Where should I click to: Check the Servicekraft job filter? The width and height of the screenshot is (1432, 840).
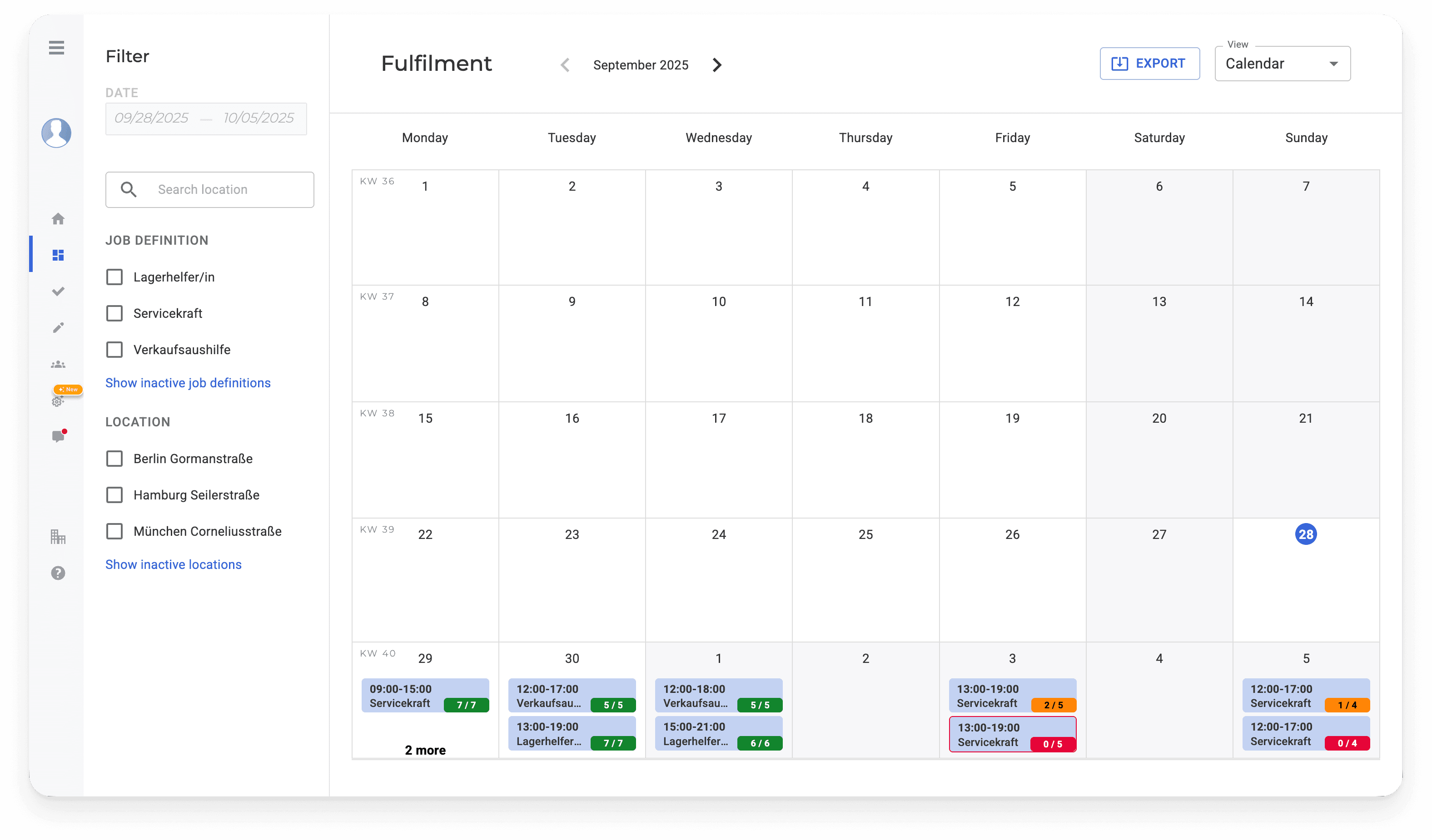[x=114, y=313]
